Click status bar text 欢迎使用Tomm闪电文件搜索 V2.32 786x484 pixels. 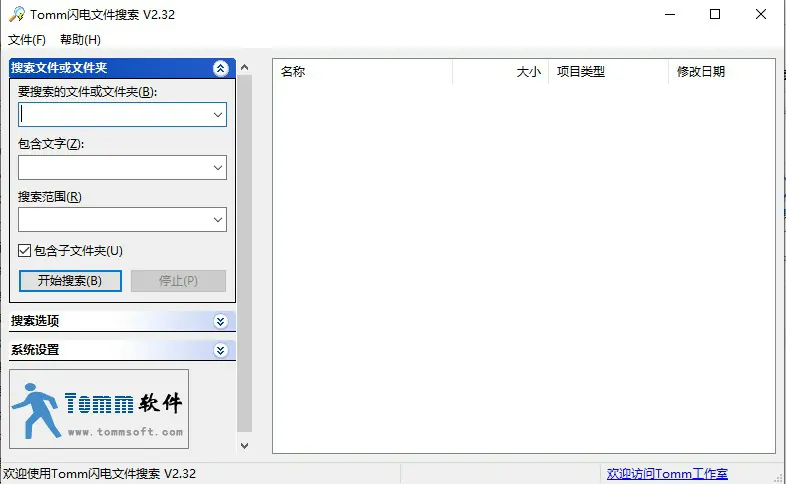pyautogui.click(x=99, y=473)
